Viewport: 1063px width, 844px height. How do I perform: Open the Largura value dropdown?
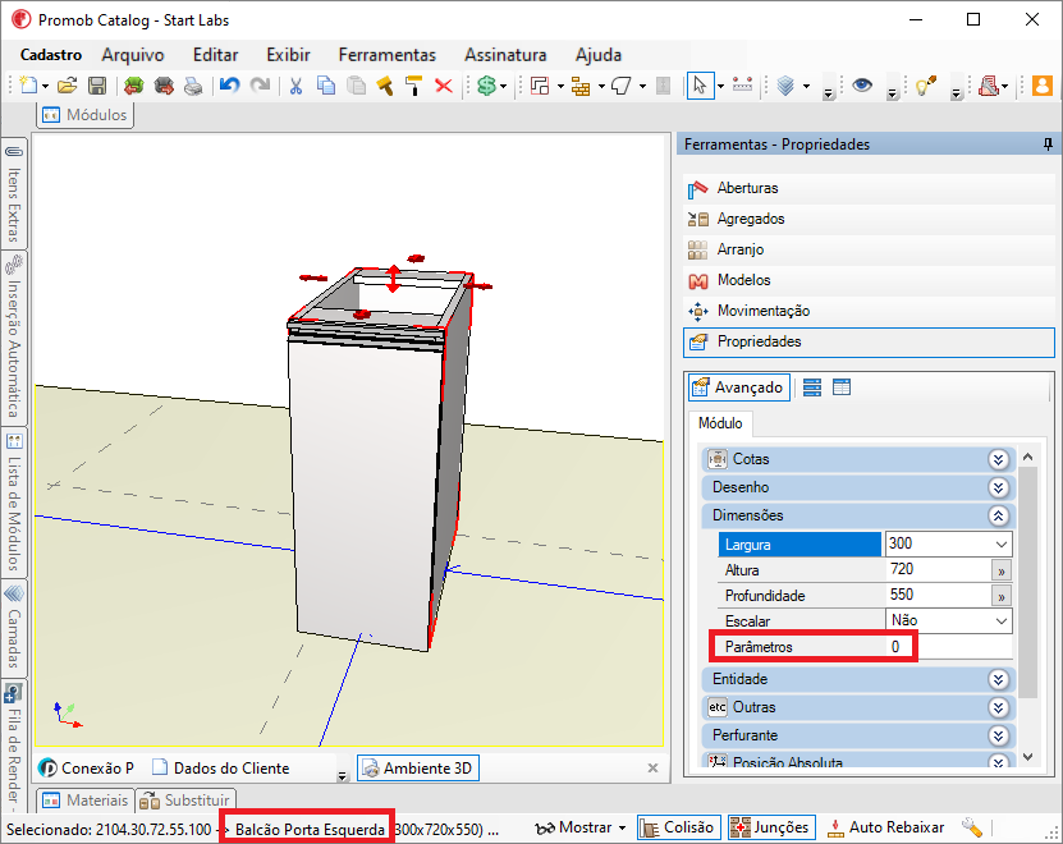tap(1001, 544)
